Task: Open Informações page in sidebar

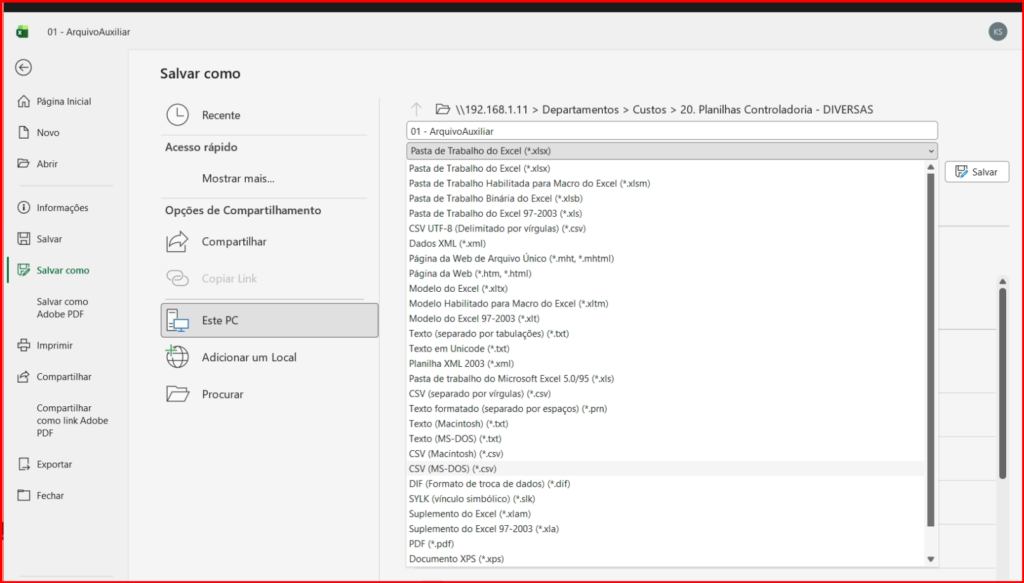Action: pyautogui.click(x=62, y=208)
